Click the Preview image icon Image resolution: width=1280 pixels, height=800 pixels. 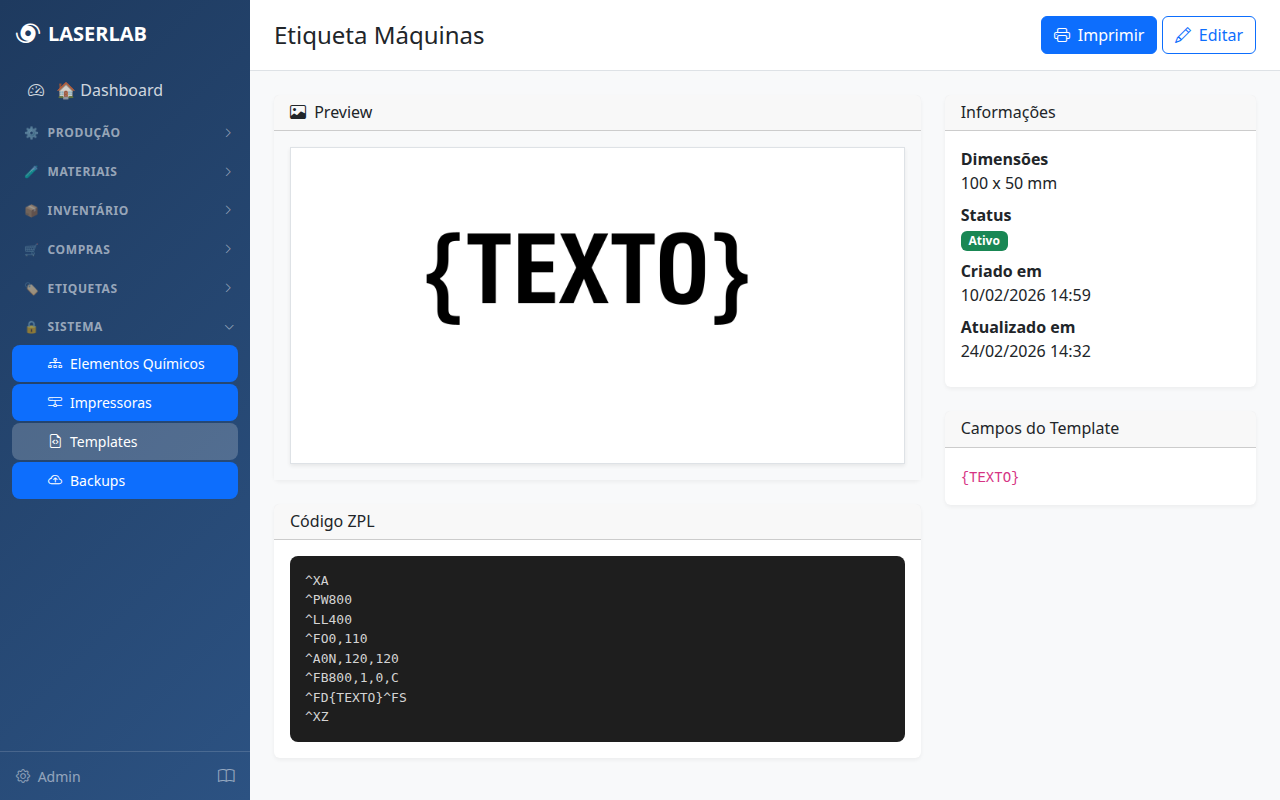pyautogui.click(x=298, y=112)
